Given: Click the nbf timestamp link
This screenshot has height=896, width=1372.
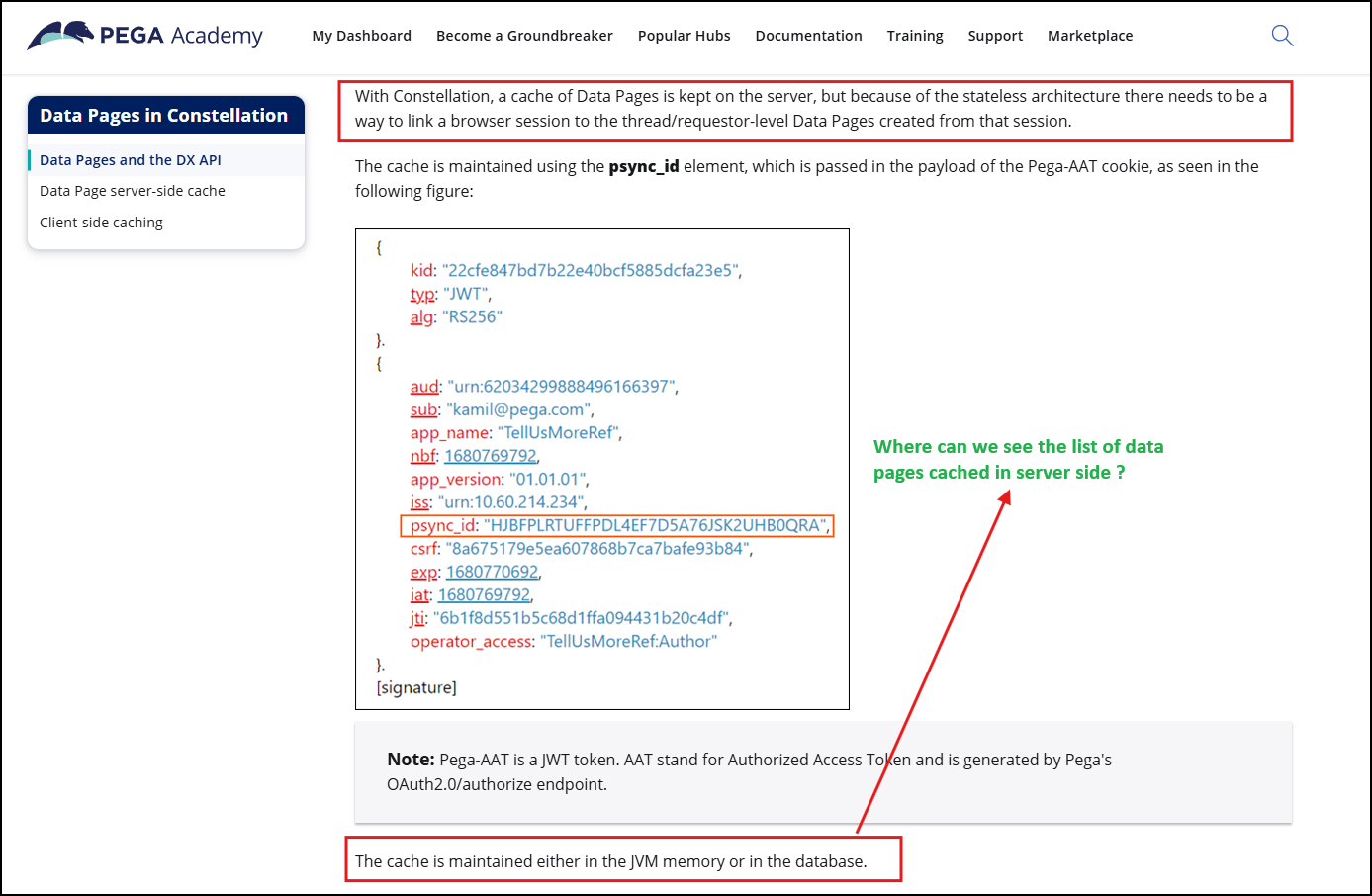Looking at the screenshot, I should (422, 456).
